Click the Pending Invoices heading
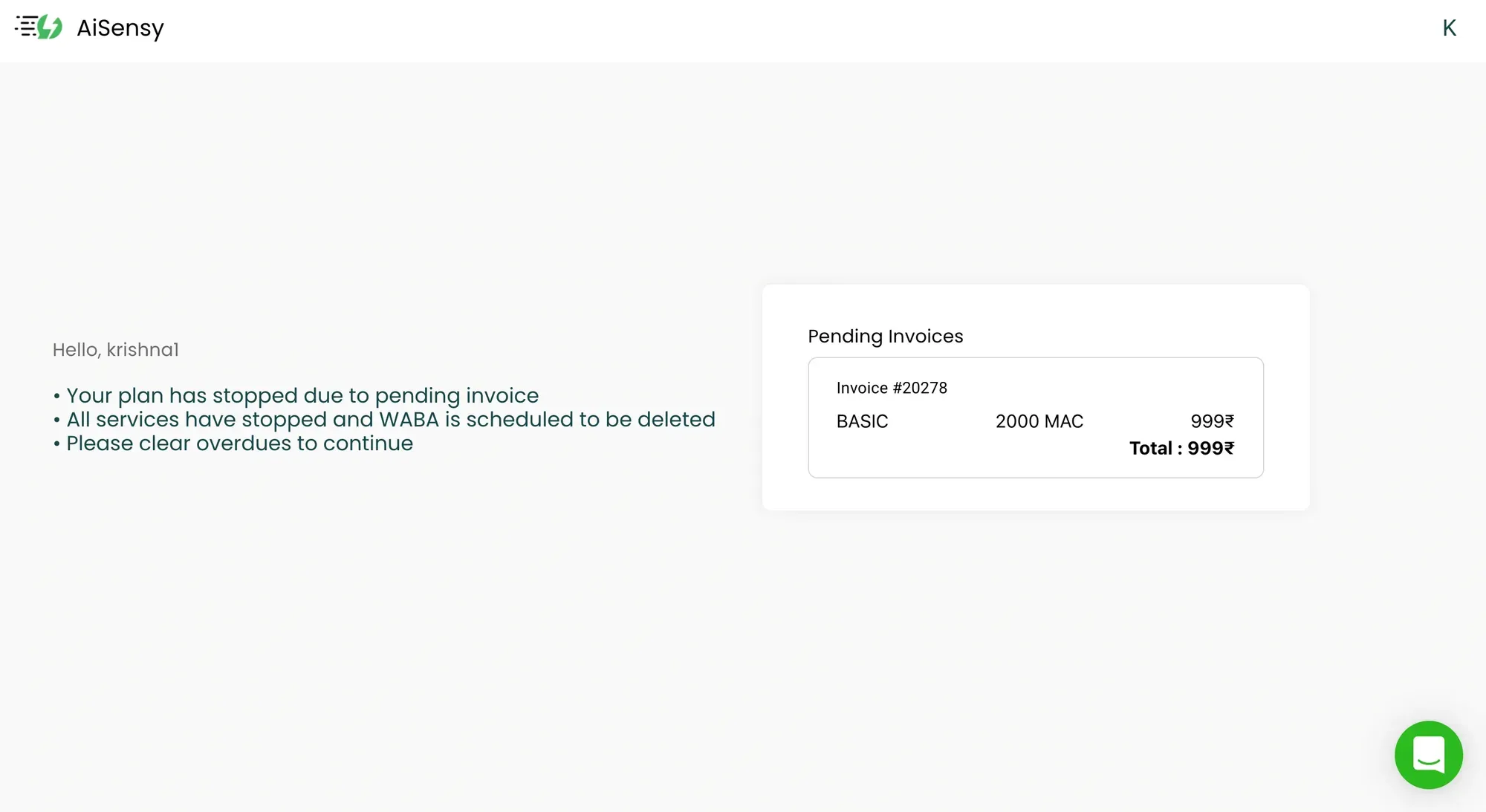Image resolution: width=1486 pixels, height=812 pixels. (x=885, y=337)
